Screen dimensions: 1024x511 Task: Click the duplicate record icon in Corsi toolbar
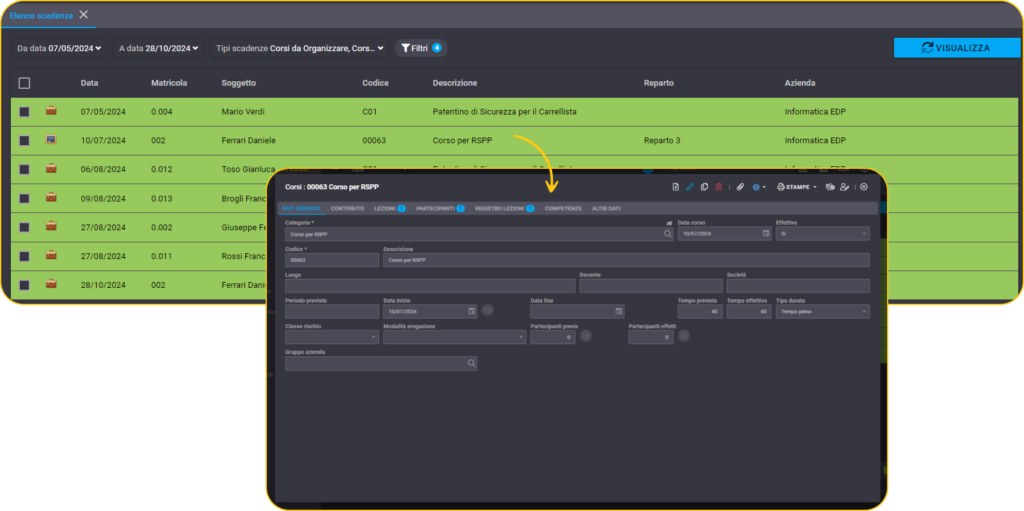point(704,187)
